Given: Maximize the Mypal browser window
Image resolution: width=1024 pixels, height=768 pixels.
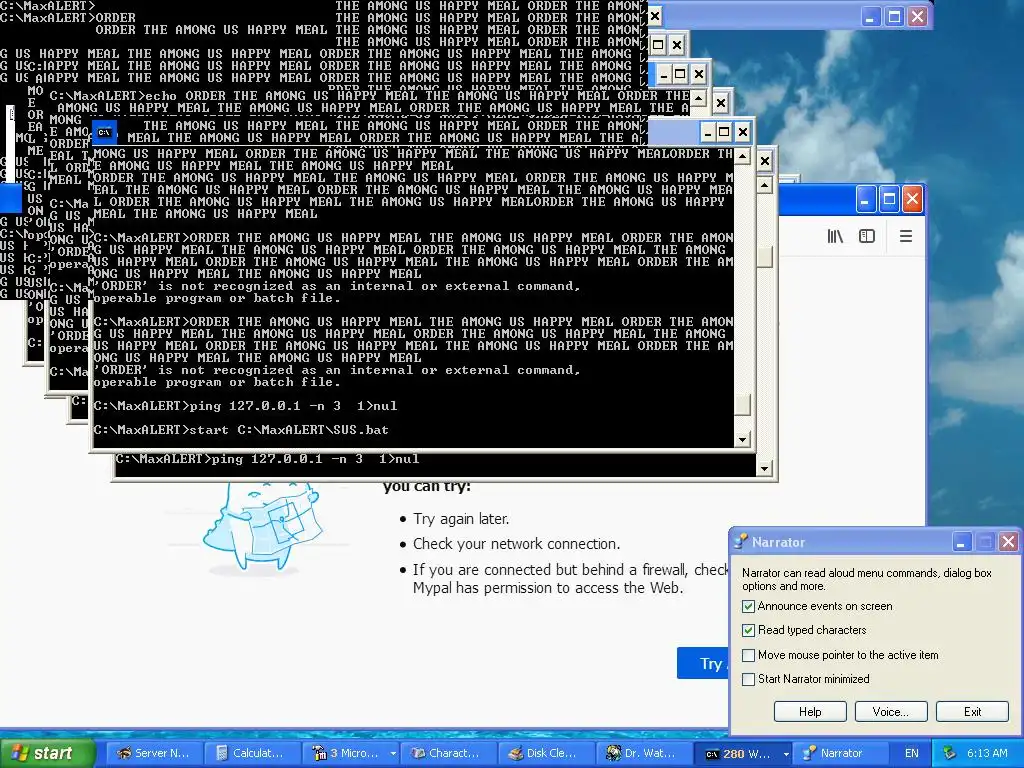Looking at the screenshot, I should click(889, 199).
